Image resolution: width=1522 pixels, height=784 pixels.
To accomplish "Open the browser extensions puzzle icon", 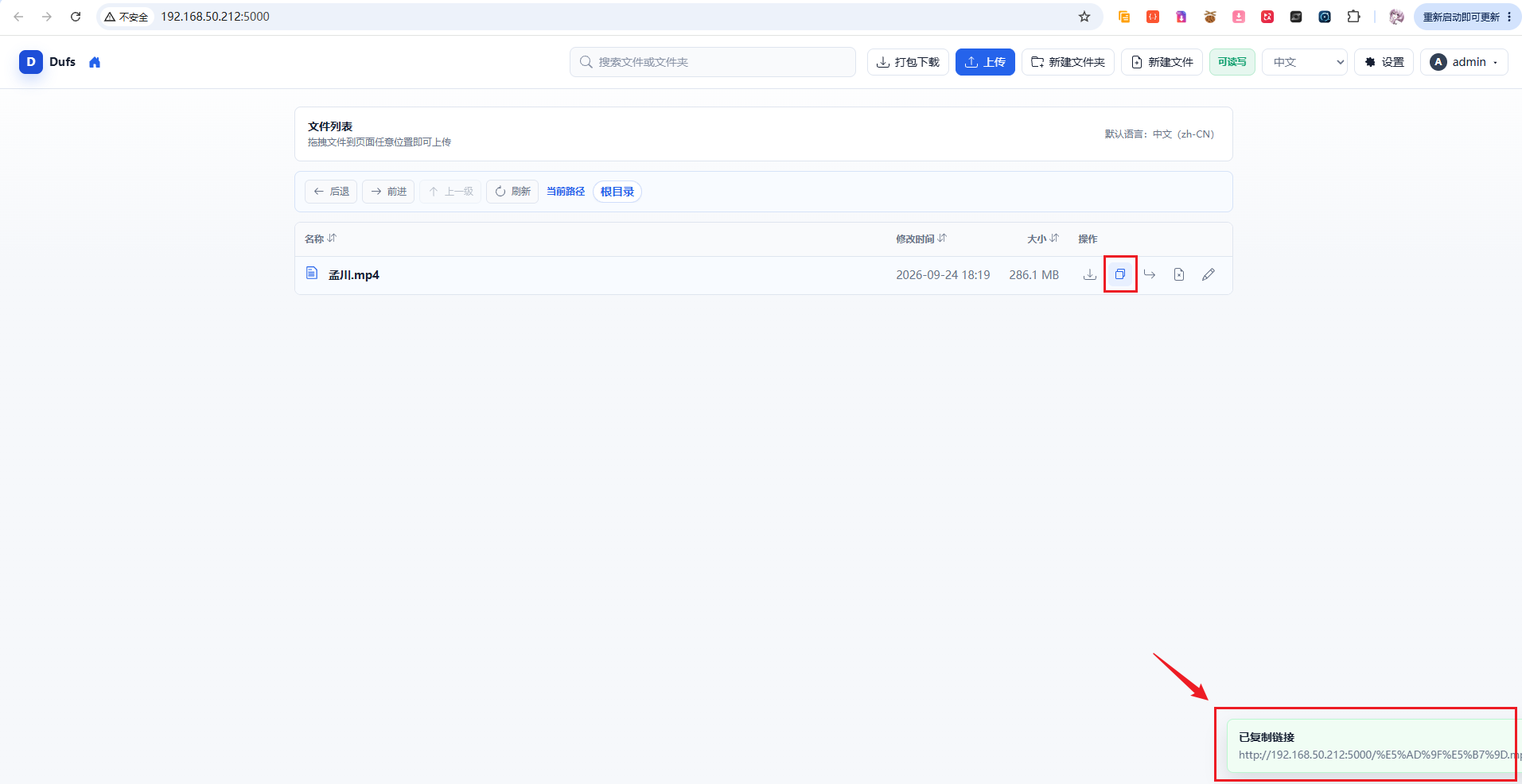I will (1353, 17).
